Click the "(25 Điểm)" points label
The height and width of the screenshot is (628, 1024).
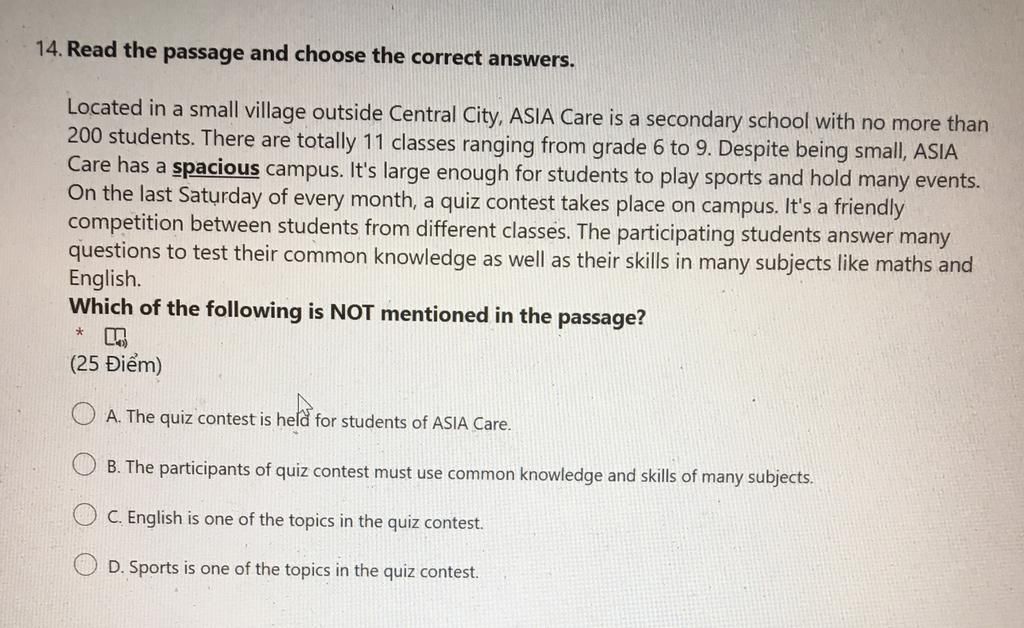click(115, 364)
